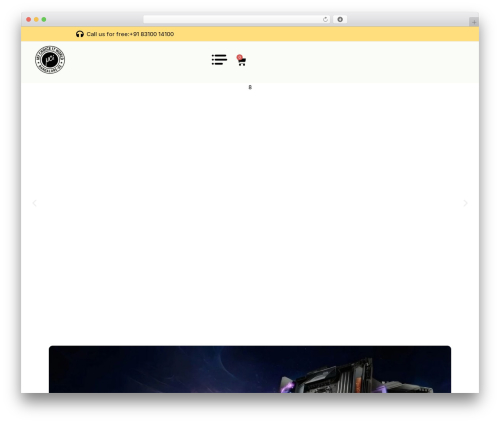Go to next slide arrow
Viewport: 500px width, 423px height.
coord(465,203)
